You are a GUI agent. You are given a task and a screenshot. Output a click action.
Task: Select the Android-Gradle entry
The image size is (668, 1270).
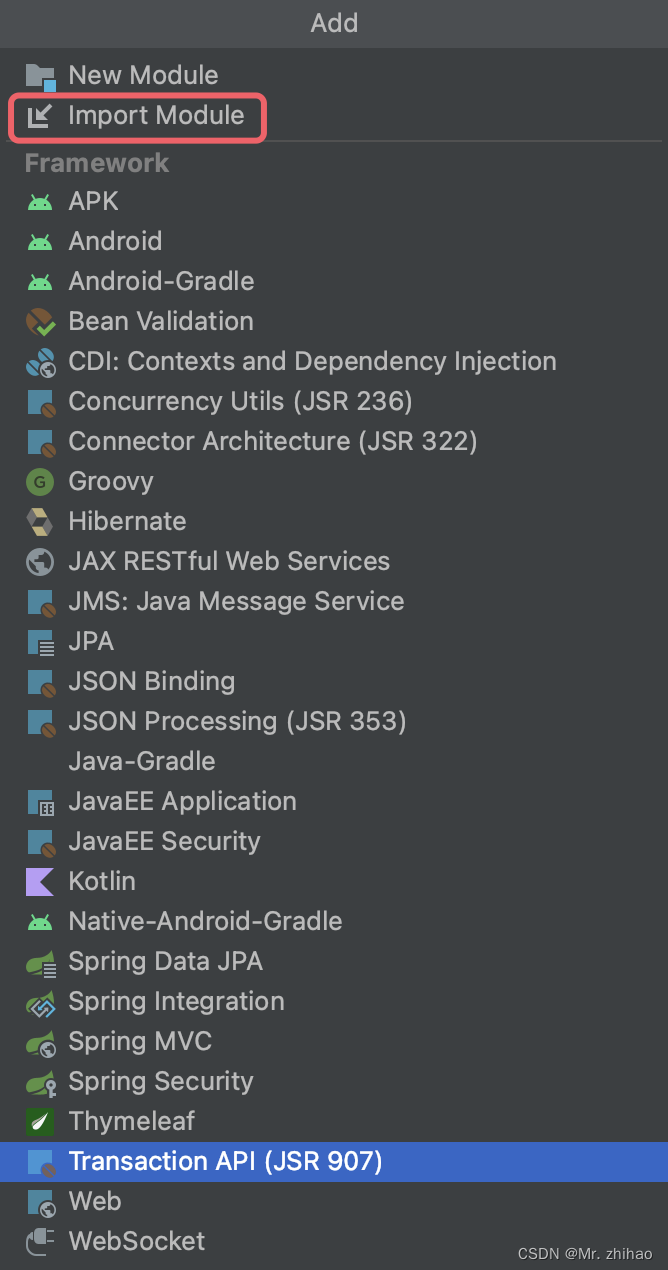(160, 281)
